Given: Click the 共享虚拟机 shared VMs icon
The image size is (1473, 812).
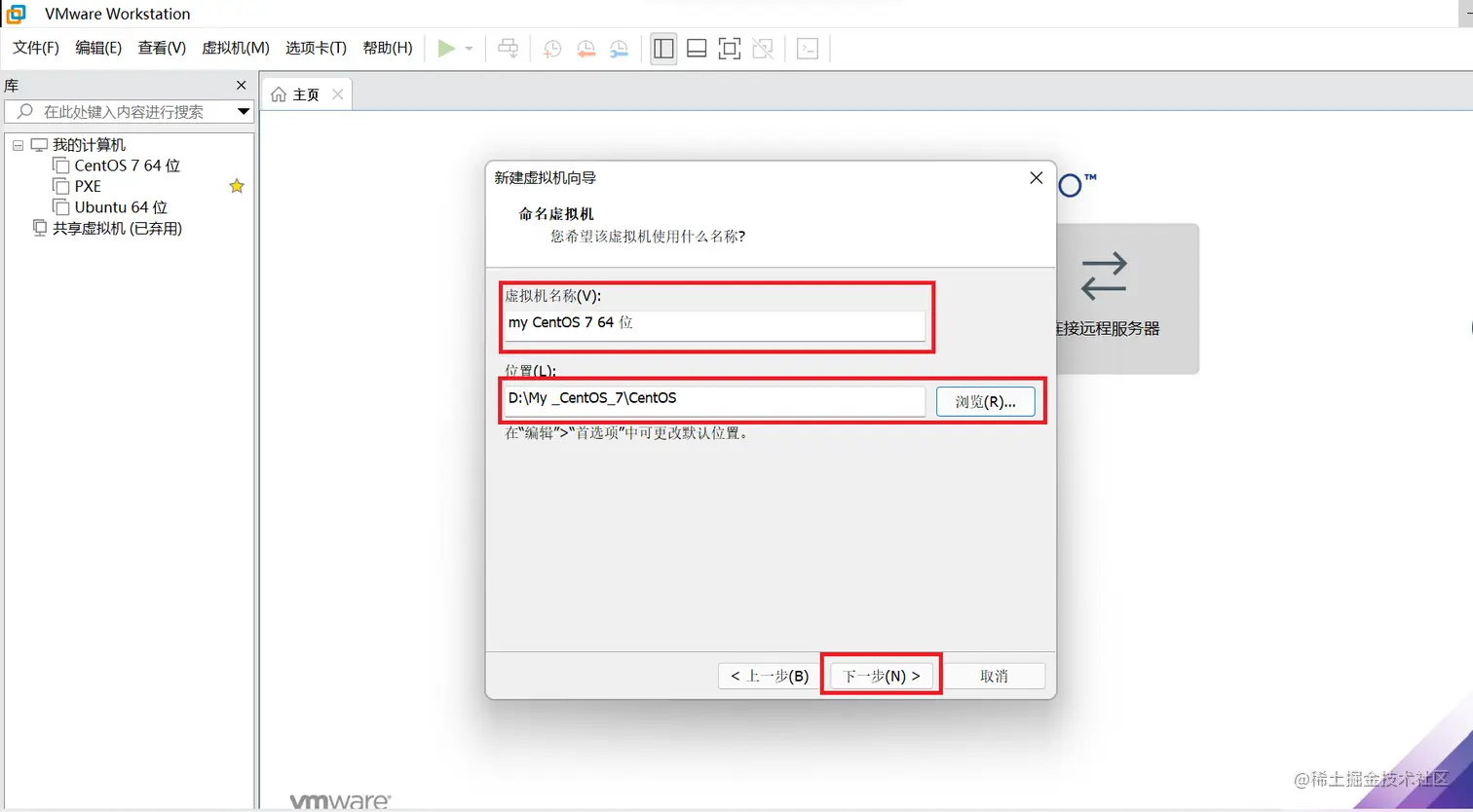Looking at the screenshot, I should click(40, 228).
